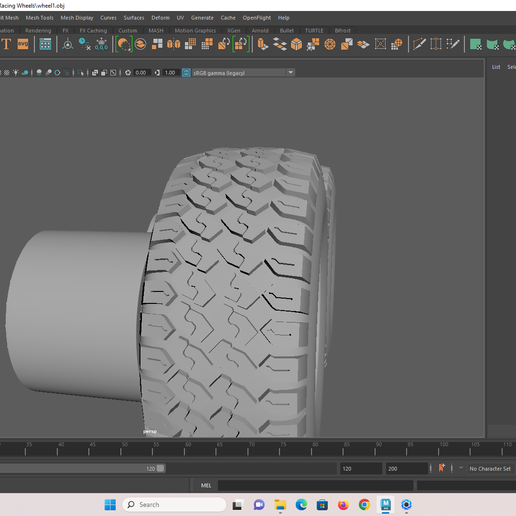This screenshot has width=516, height=516.
Task: Select the Multi-Cut knife tool icon
Action: point(419,44)
